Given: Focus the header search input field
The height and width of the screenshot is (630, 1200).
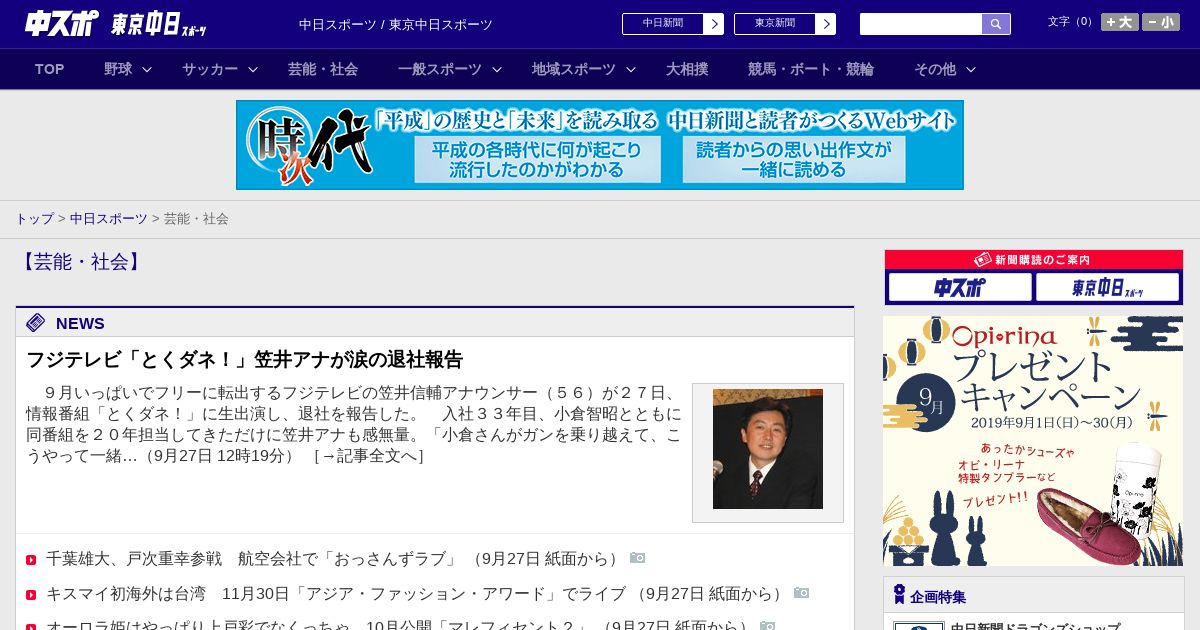Looking at the screenshot, I should coord(921,24).
